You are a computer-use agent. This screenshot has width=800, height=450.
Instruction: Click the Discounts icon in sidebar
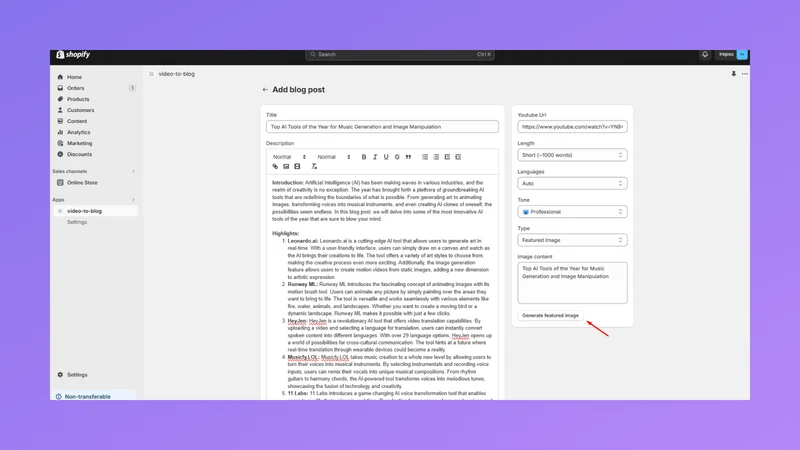click(x=60, y=154)
